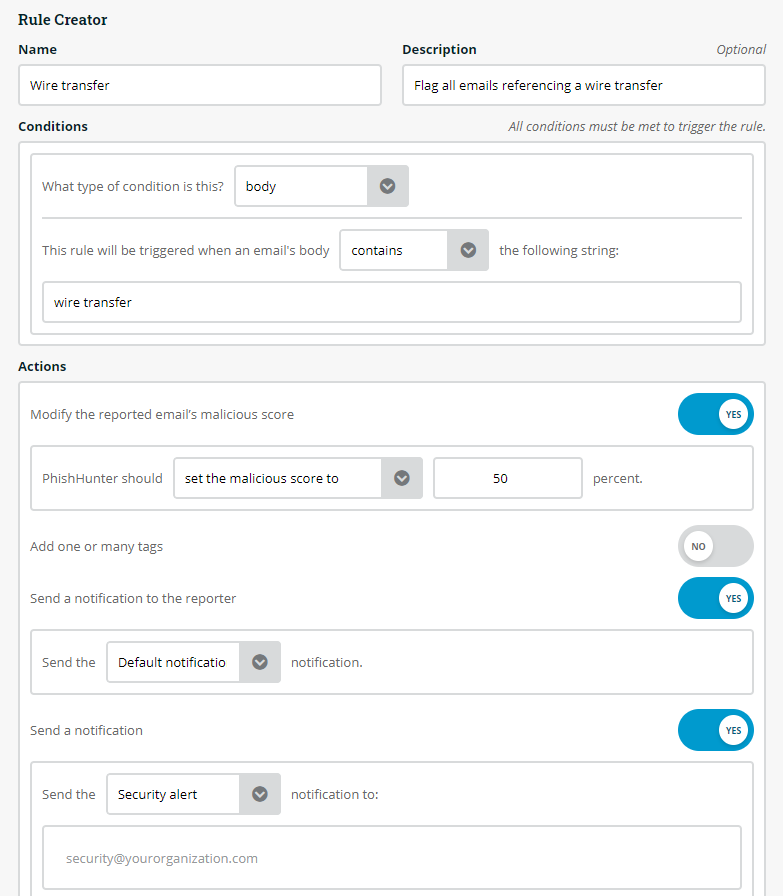Click the 'wire transfer' condition string field
Screen dimensions: 783x896
[391, 302]
